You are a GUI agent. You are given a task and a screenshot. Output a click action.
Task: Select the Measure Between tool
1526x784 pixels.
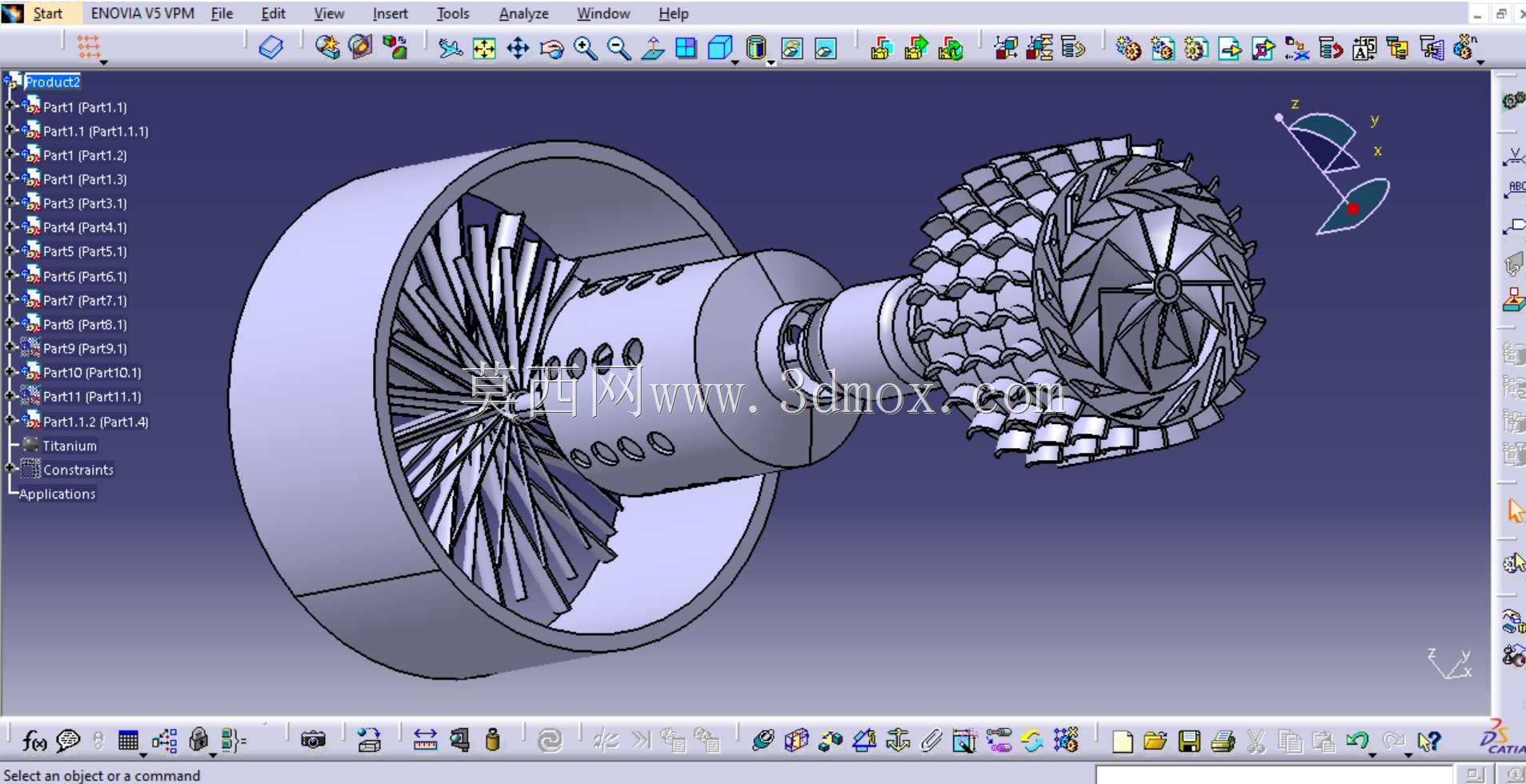[x=425, y=740]
